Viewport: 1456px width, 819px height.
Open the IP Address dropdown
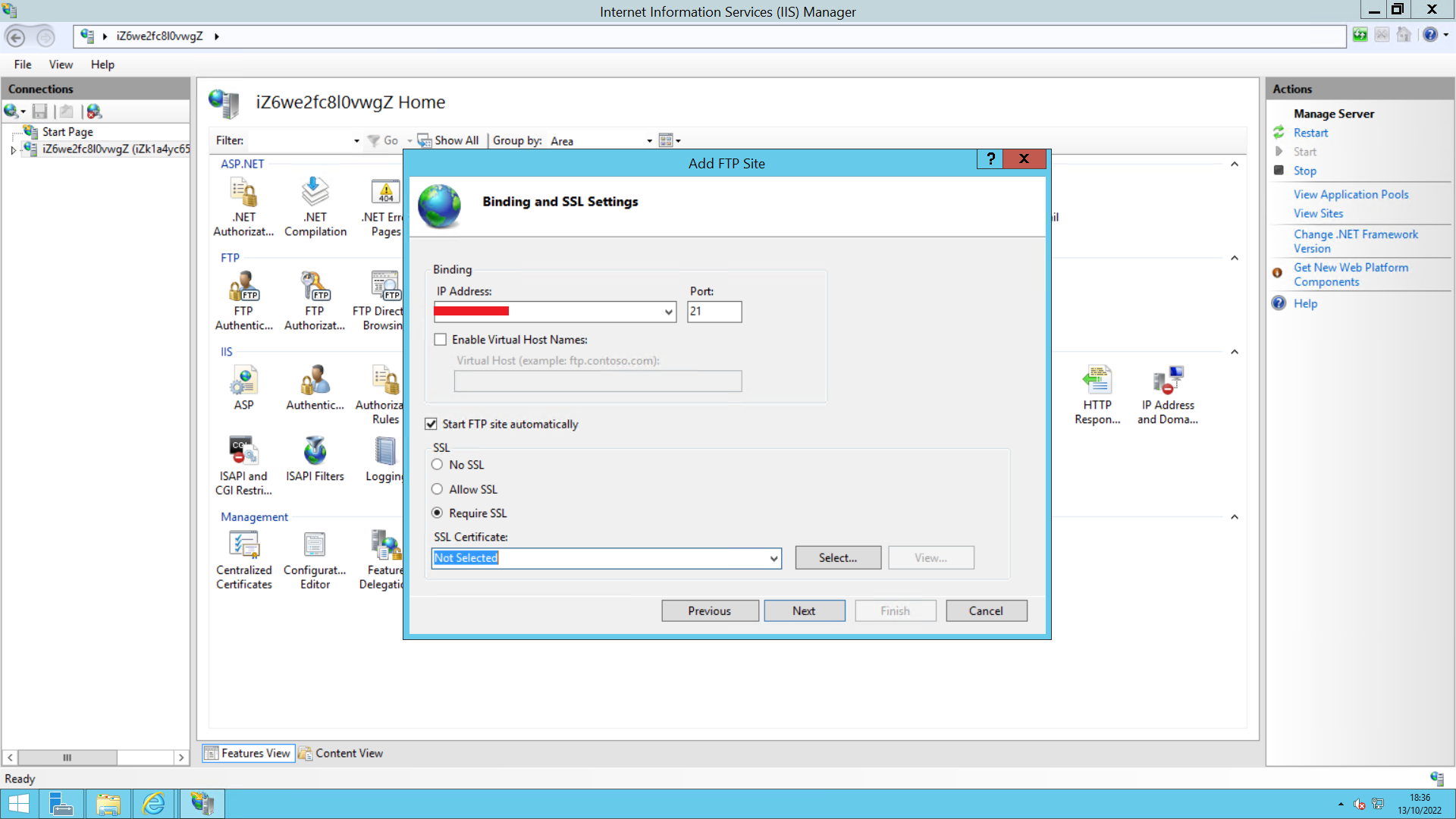(668, 312)
